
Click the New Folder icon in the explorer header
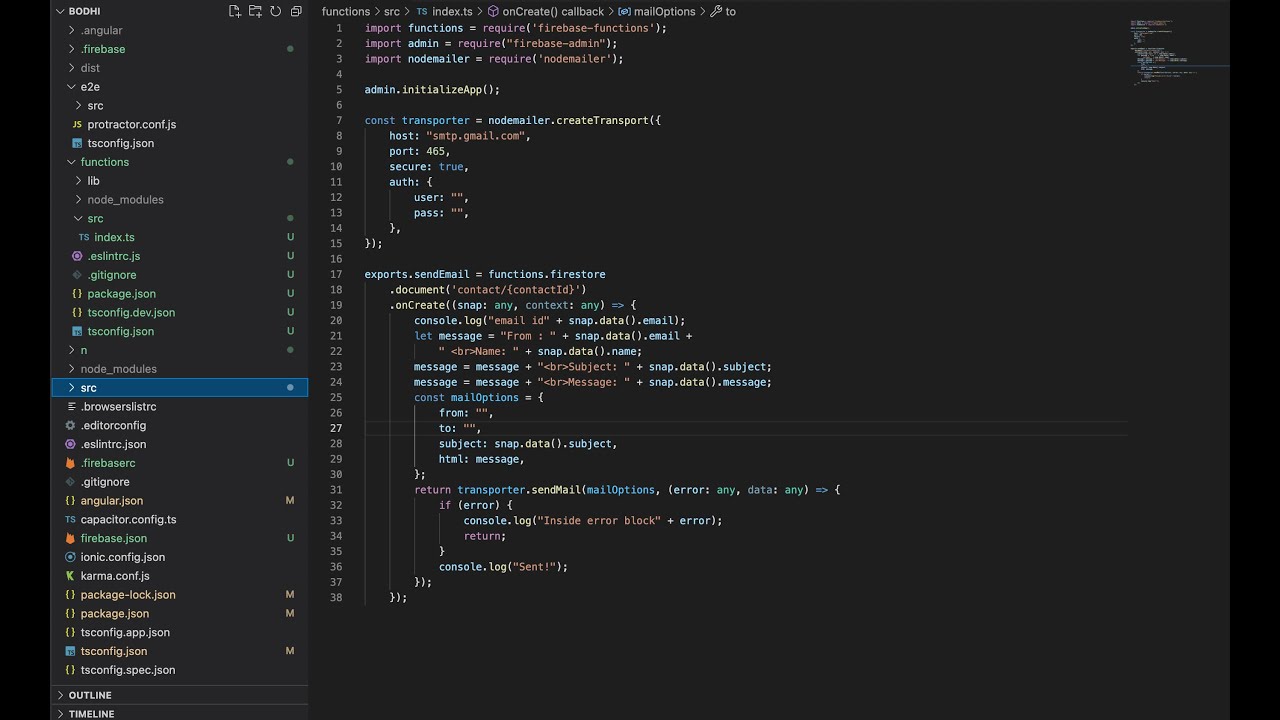255,11
